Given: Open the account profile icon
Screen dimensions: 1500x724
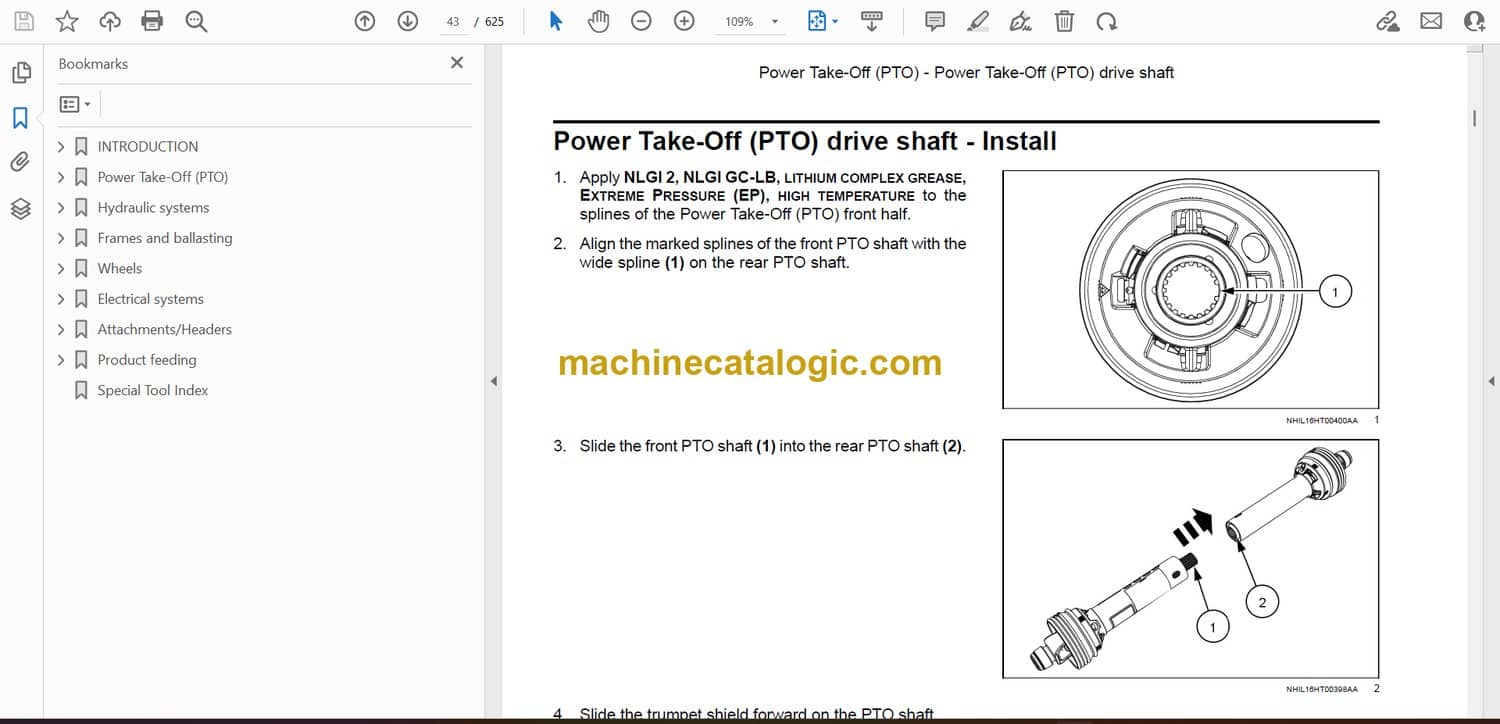Looking at the screenshot, I should click(x=1474, y=21).
